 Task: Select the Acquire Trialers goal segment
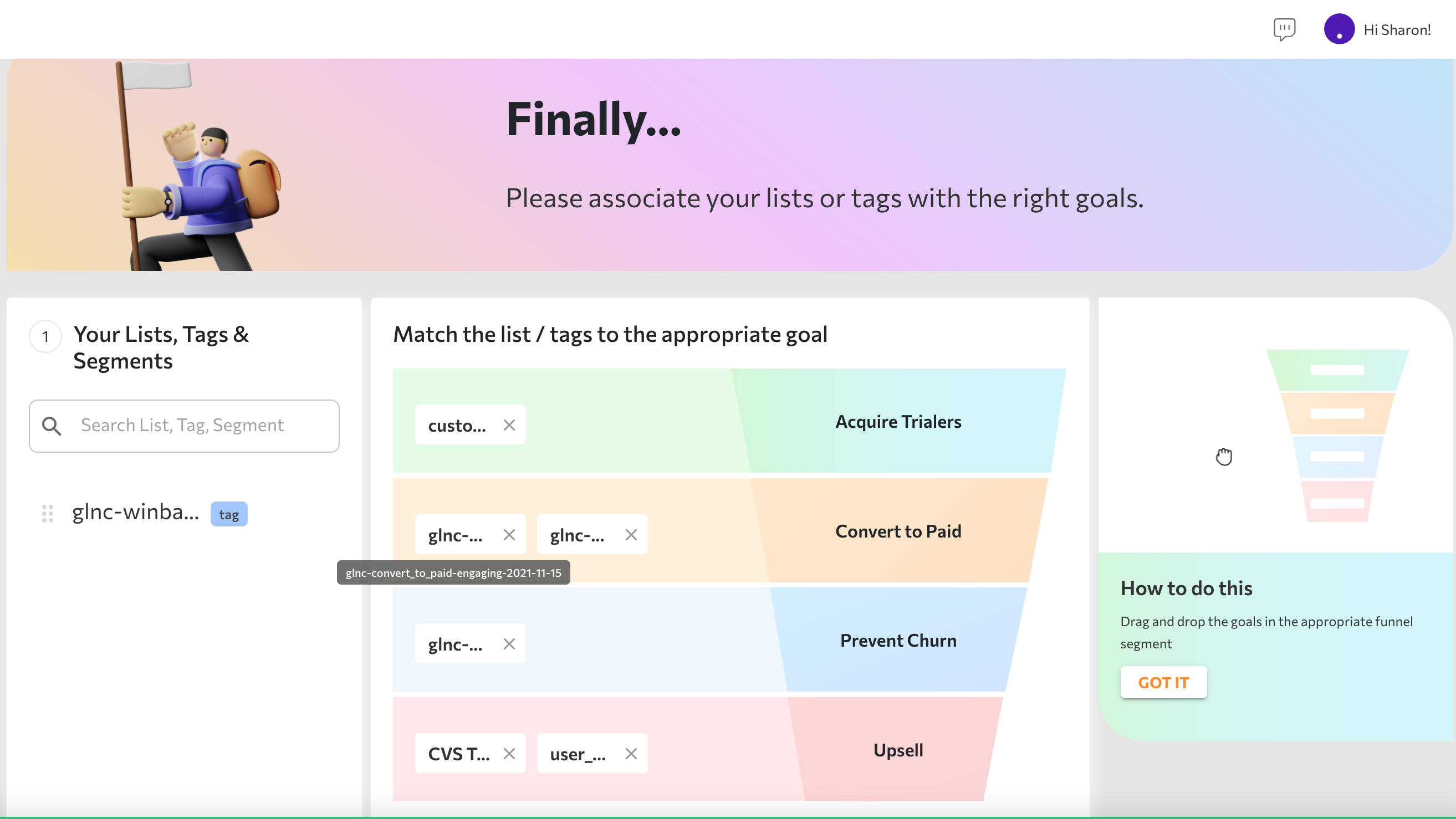pos(898,421)
